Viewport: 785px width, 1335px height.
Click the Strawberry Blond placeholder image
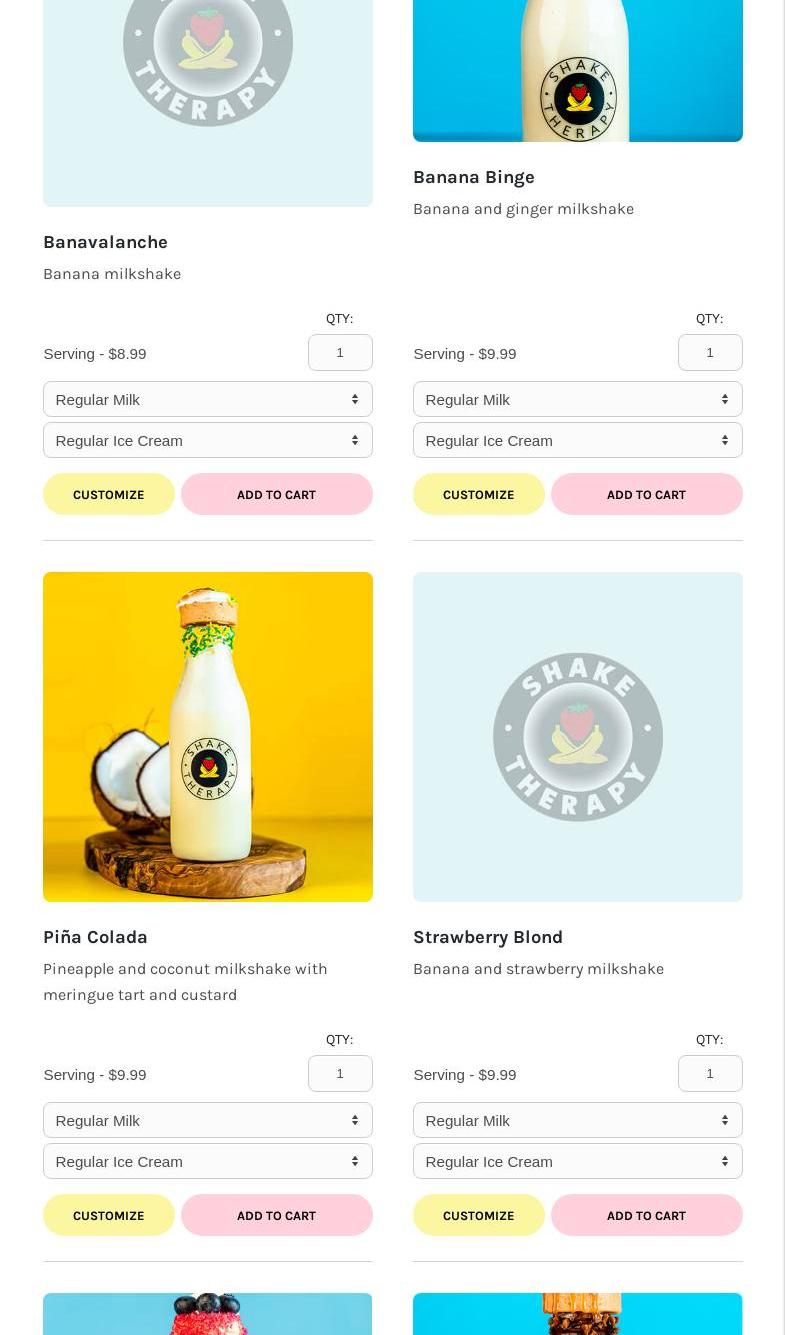pos(578,736)
